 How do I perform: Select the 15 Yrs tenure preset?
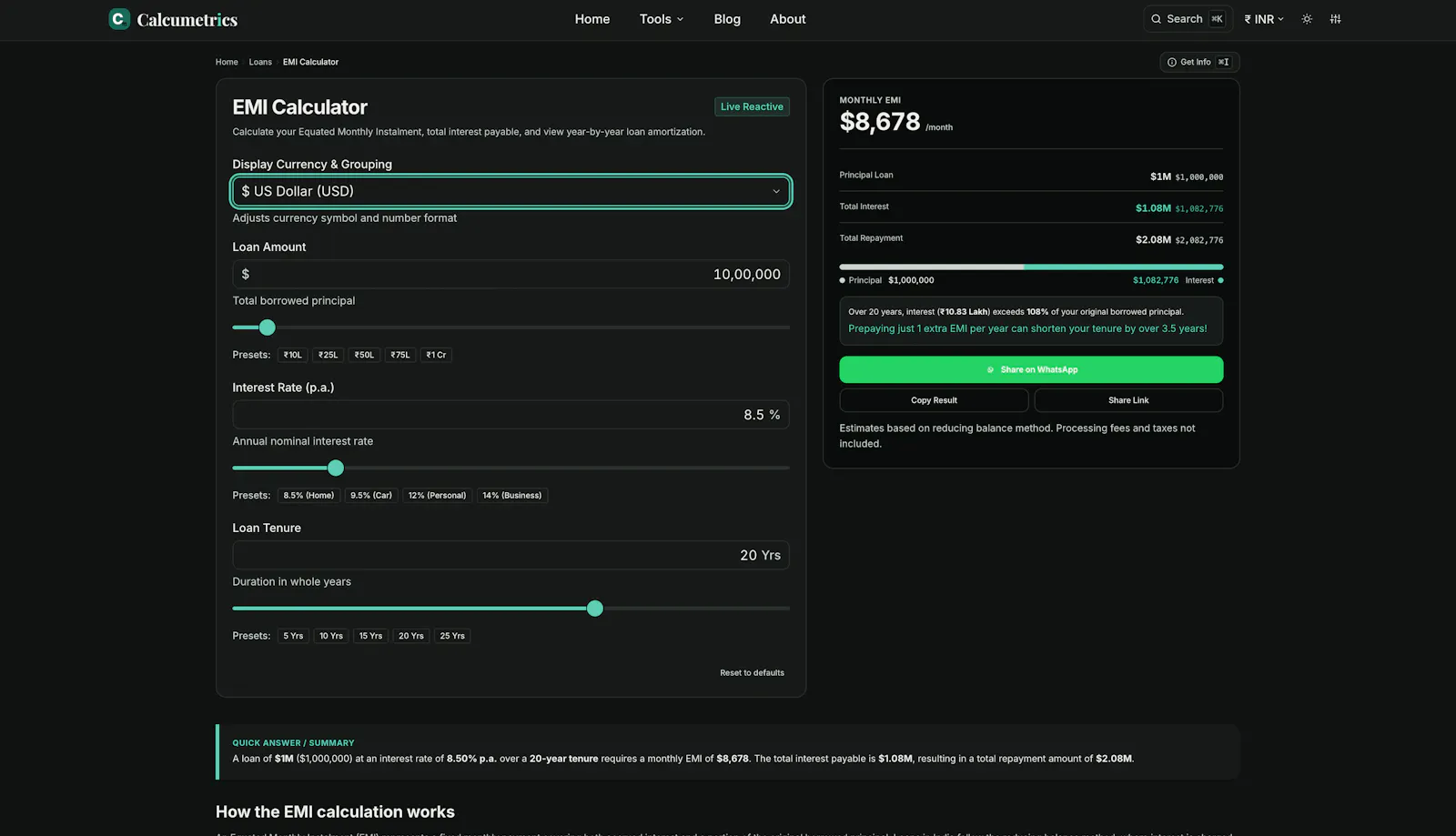pos(370,636)
